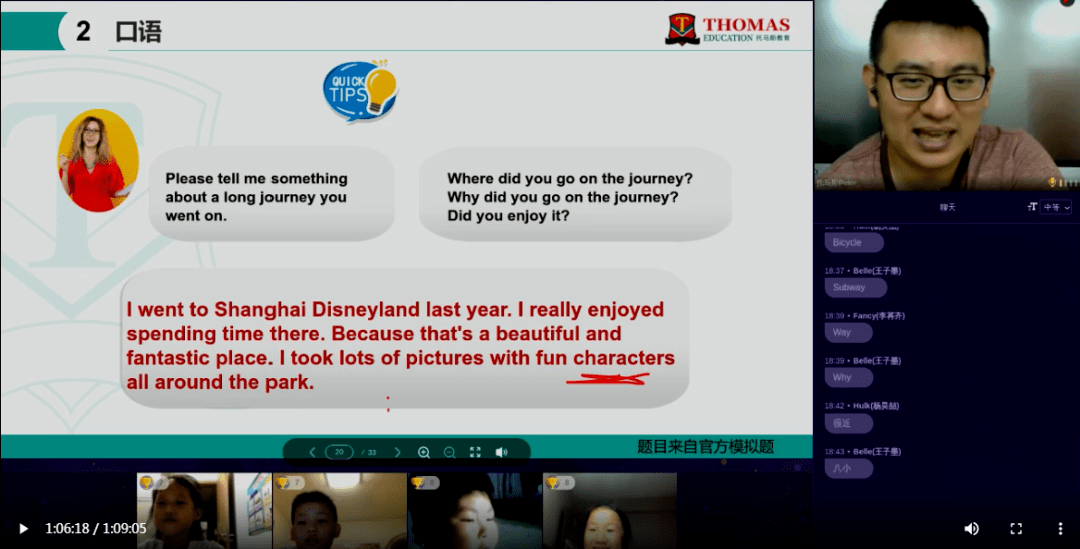Go to the next slide arrow
The height and width of the screenshot is (549, 1080).
click(x=397, y=452)
